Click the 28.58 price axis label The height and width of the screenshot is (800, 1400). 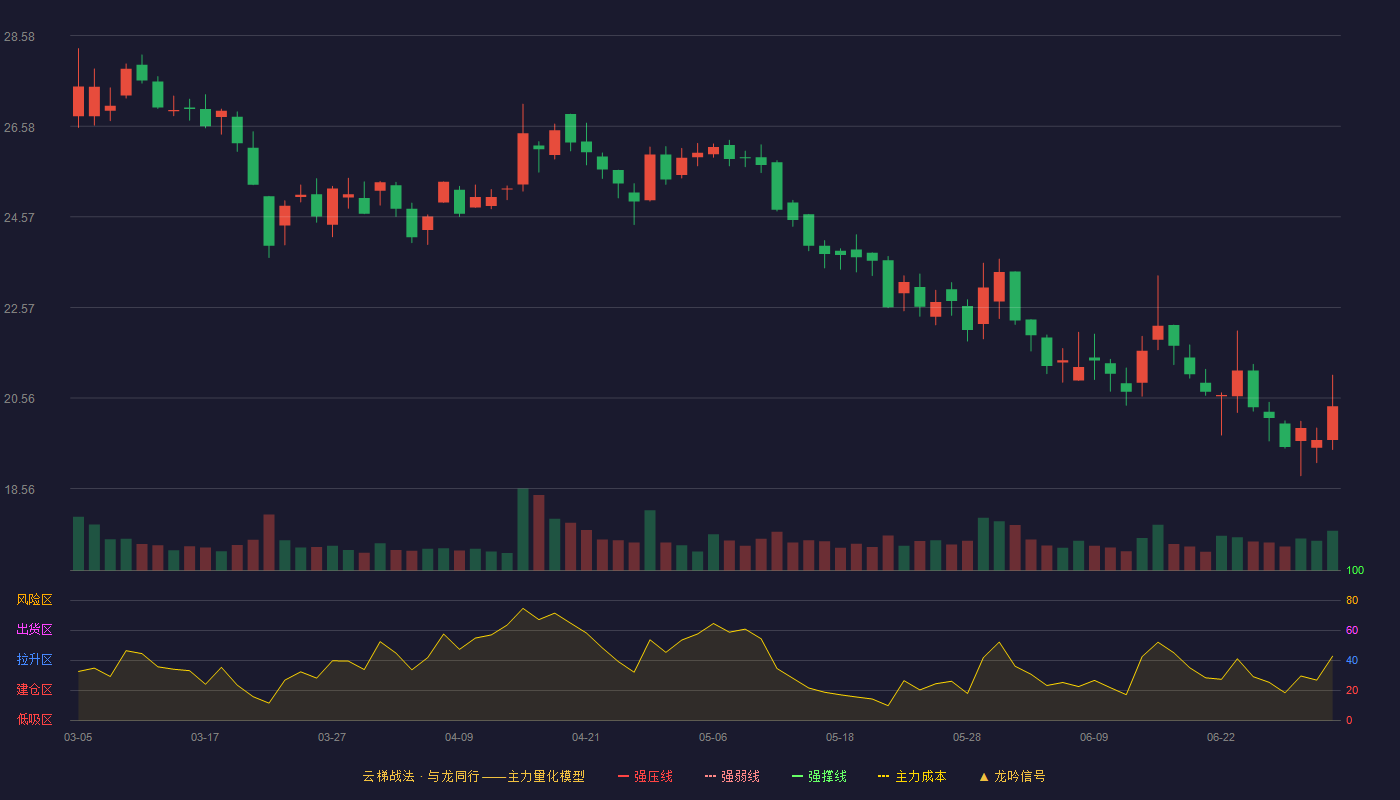[x=19, y=37]
